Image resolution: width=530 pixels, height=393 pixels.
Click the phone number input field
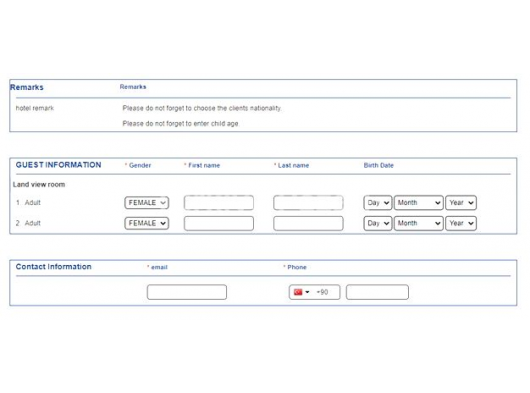pos(377,292)
